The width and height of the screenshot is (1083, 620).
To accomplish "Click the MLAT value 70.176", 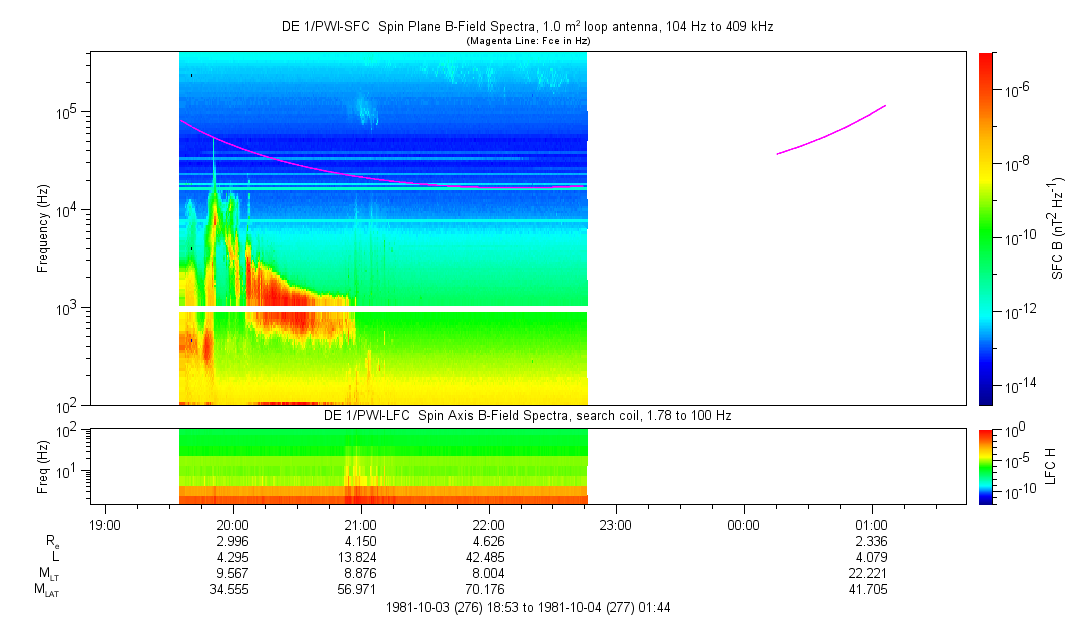I will (x=488, y=590).
